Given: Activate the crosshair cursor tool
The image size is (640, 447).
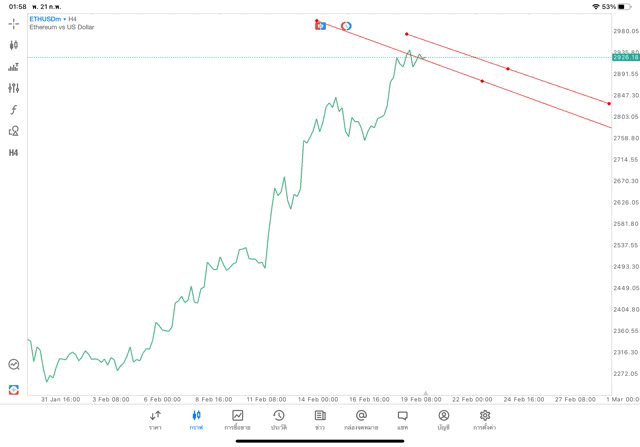Looking at the screenshot, I should (x=14, y=23).
